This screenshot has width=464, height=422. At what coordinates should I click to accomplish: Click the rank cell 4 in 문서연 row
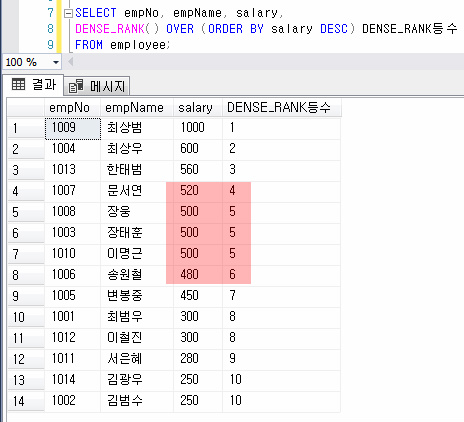tap(281, 191)
